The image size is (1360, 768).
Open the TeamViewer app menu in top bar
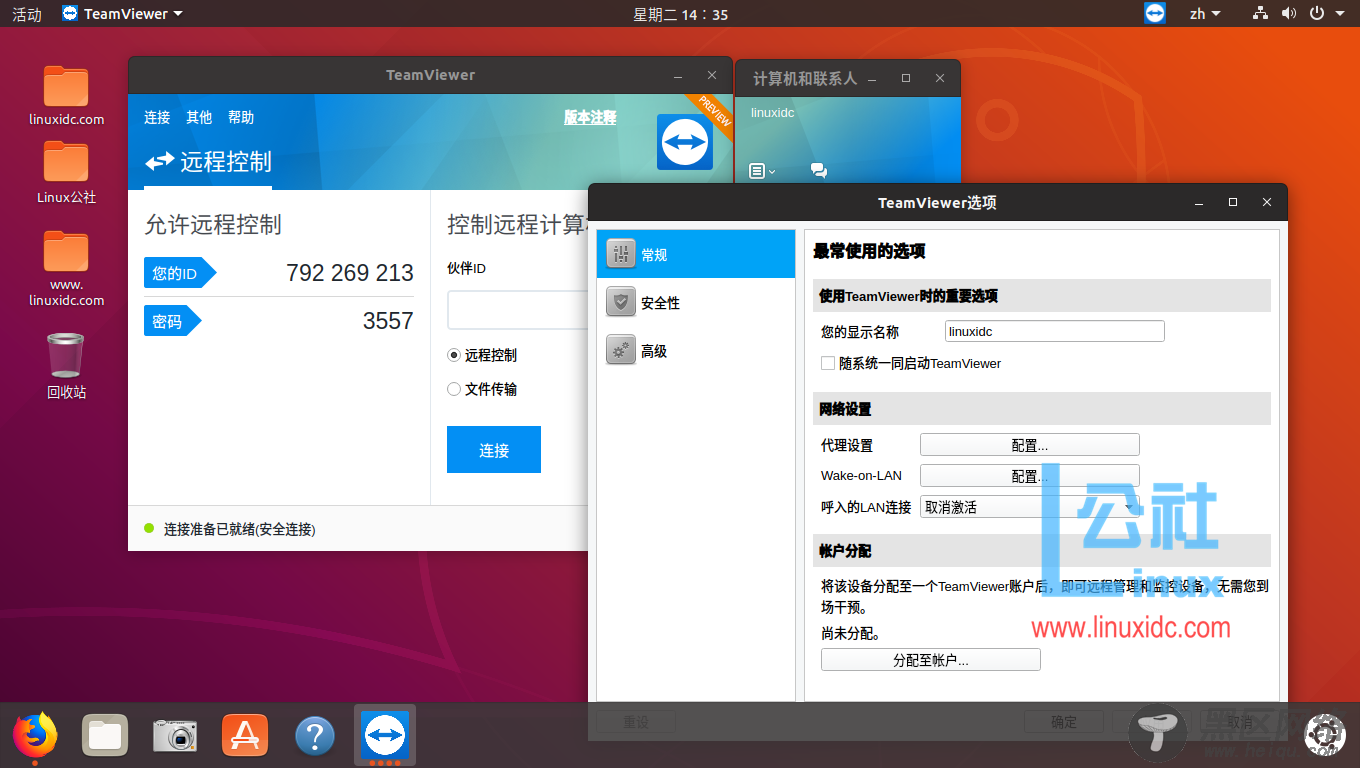122,13
